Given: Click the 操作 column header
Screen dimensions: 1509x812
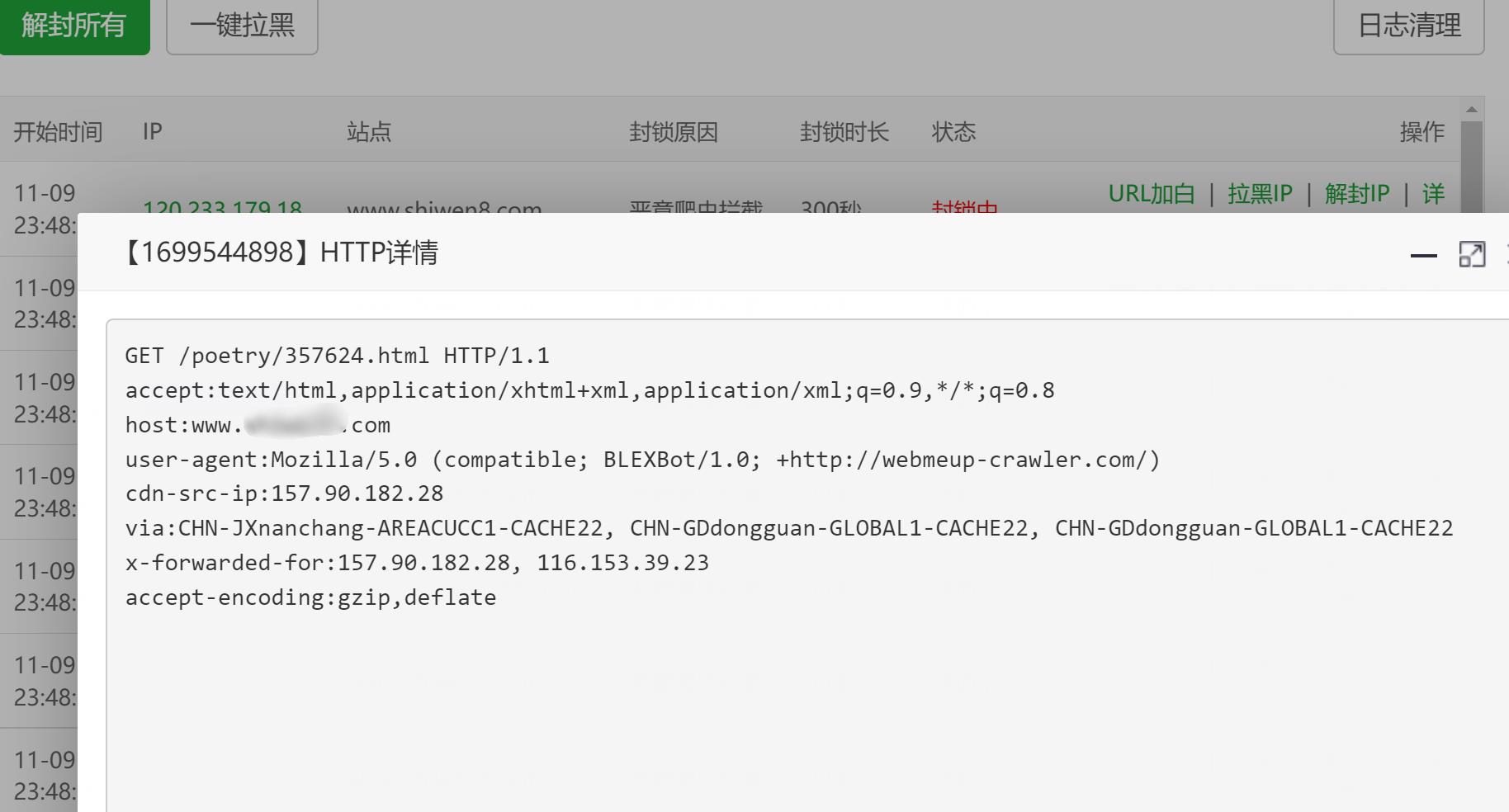Looking at the screenshot, I should pos(1421,132).
